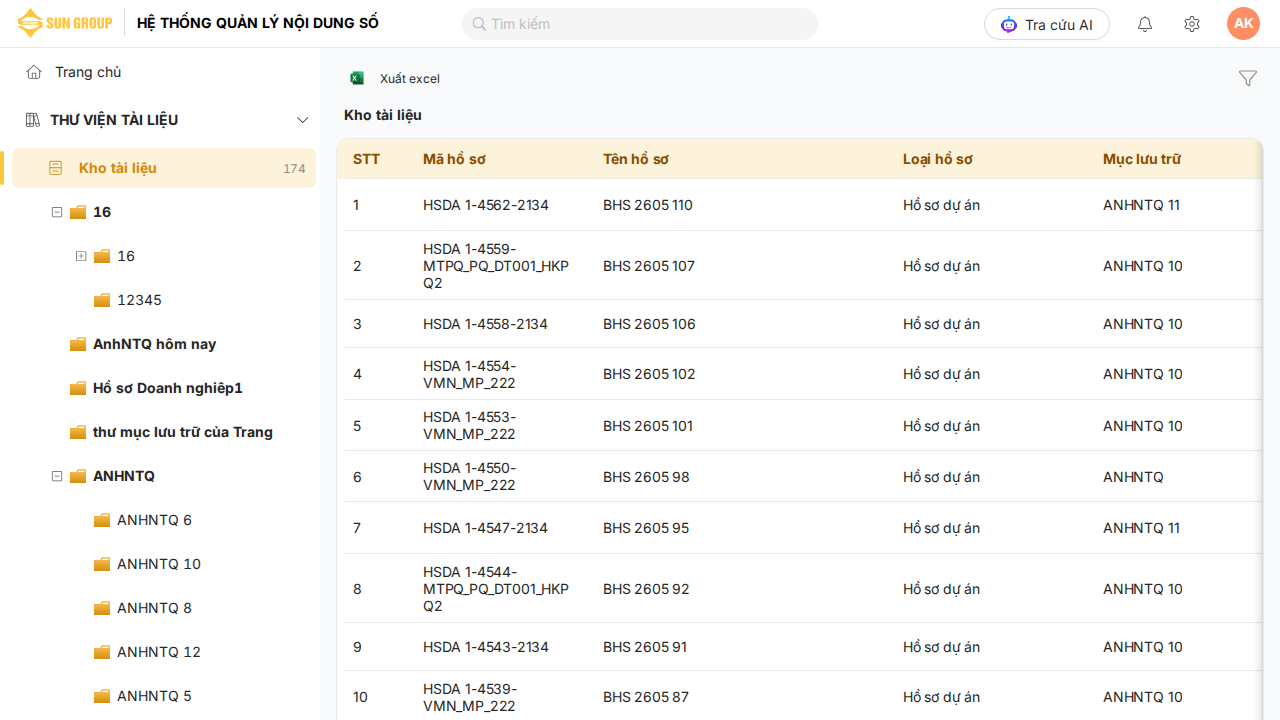Click folder icon of ANHNTQ parent folder
This screenshot has width=1280, height=720.
(x=78, y=476)
